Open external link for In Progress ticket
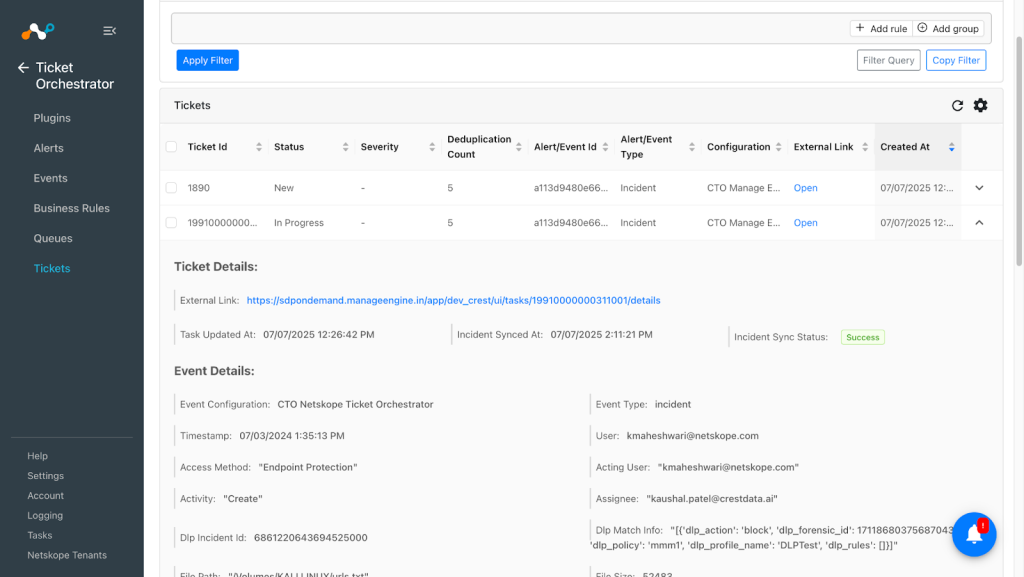Viewport: 1024px width, 577px height. (805, 223)
